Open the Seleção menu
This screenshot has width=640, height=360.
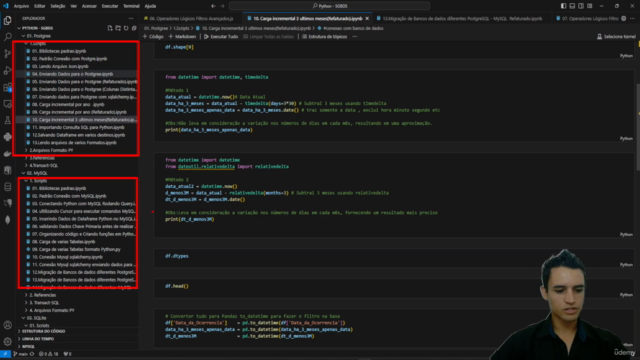pyautogui.click(x=58, y=6)
